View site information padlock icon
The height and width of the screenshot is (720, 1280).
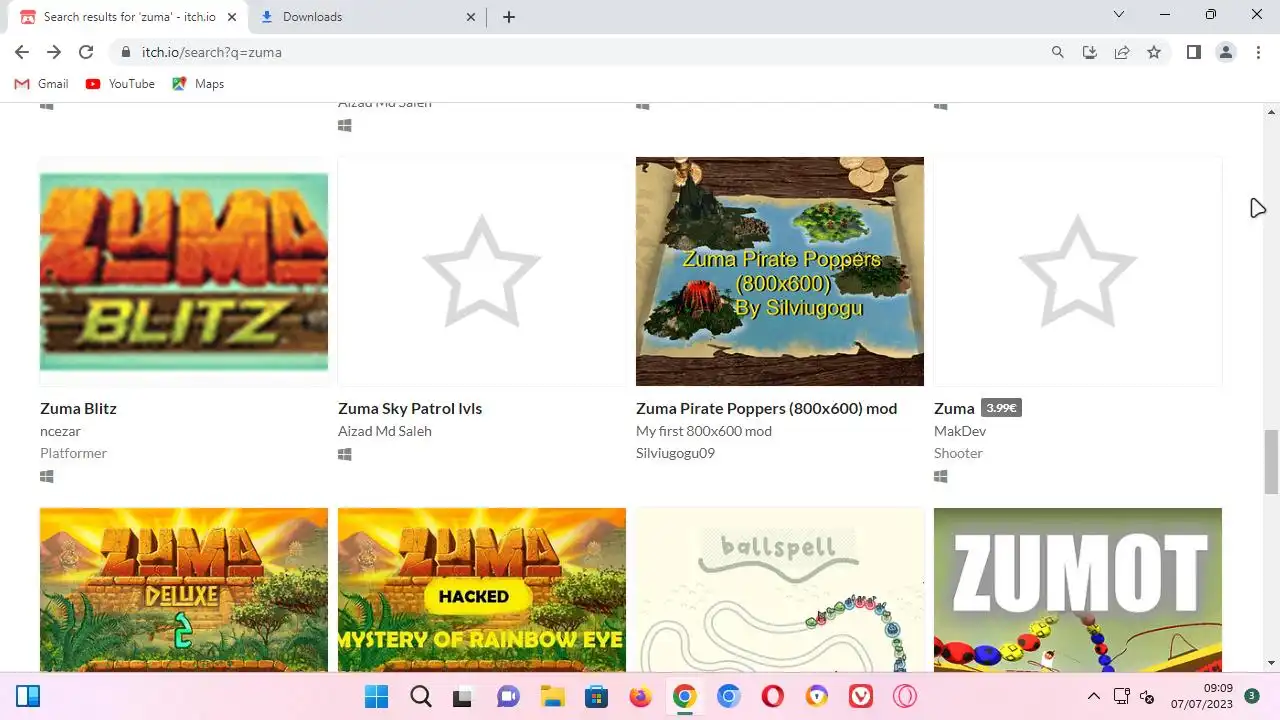click(x=126, y=52)
